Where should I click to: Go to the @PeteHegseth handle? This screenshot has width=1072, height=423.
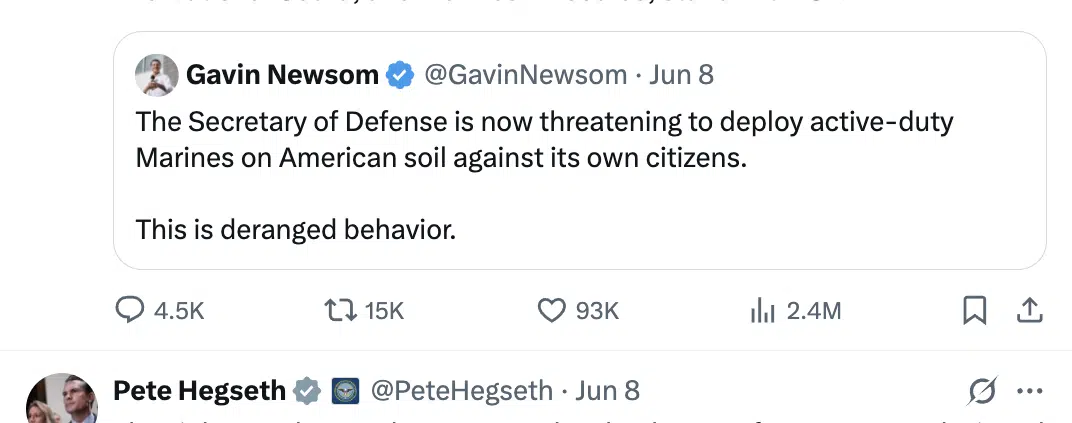pos(461,391)
